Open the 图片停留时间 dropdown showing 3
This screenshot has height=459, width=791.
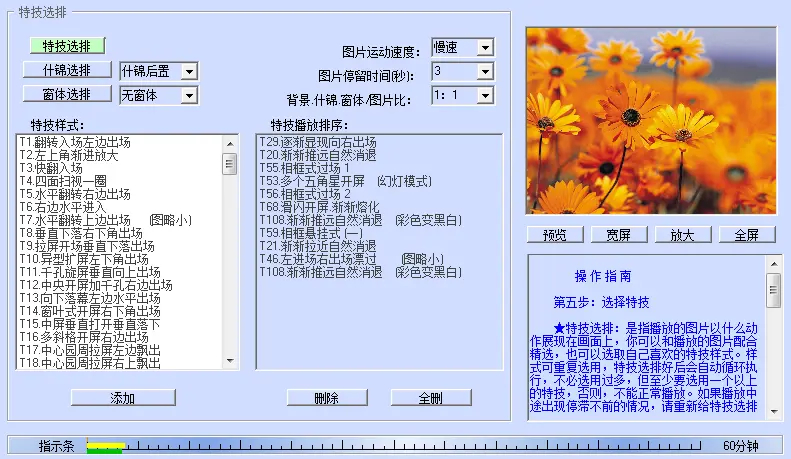pyautogui.click(x=485, y=72)
